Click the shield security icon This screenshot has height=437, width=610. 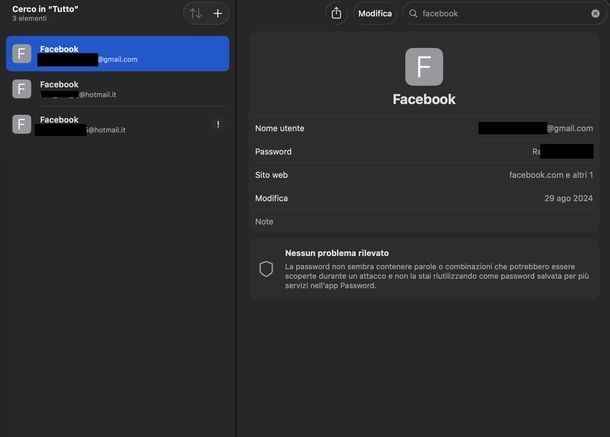[x=266, y=269]
